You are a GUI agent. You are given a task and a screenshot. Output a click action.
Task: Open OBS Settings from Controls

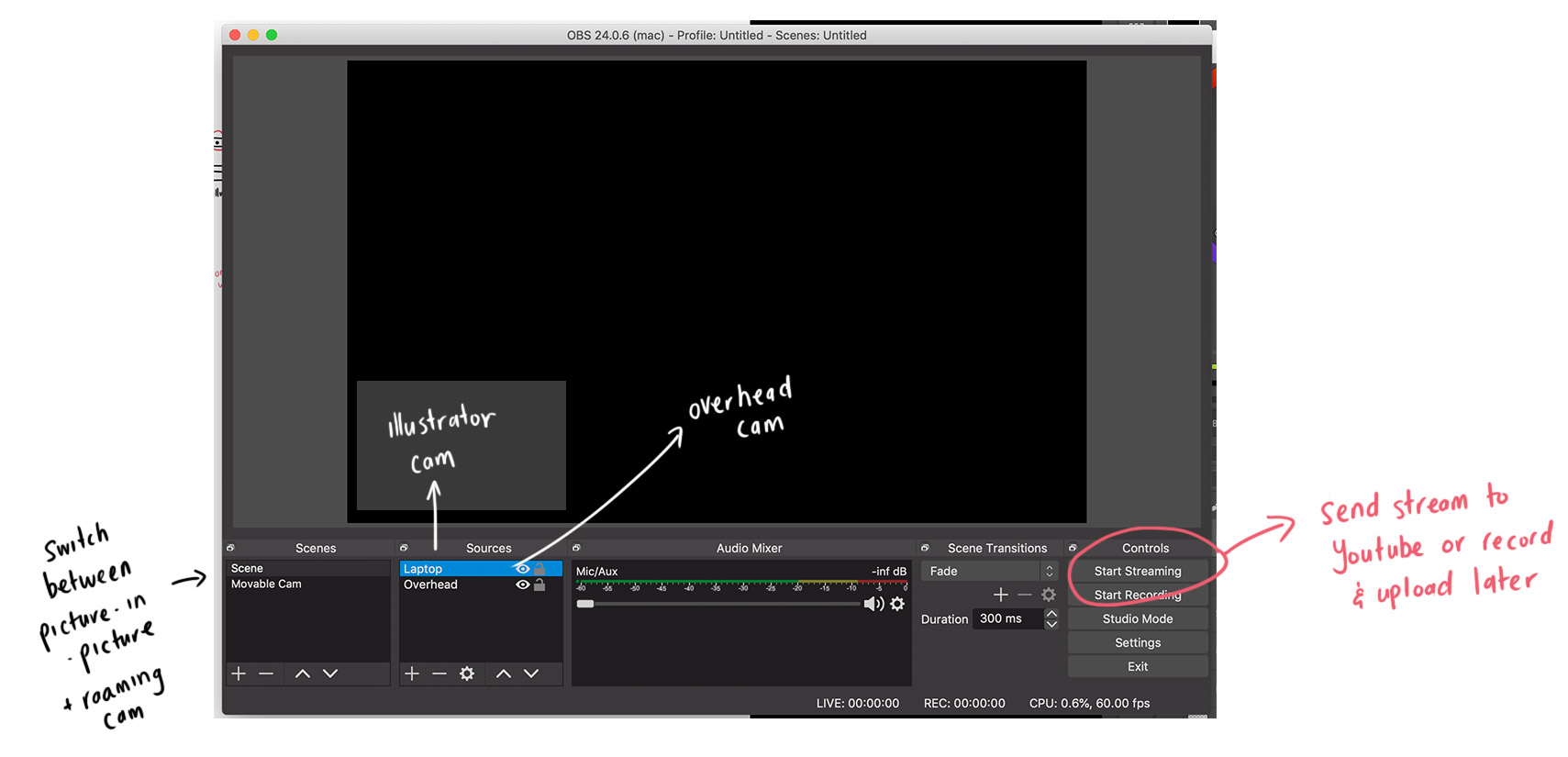point(1138,642)
